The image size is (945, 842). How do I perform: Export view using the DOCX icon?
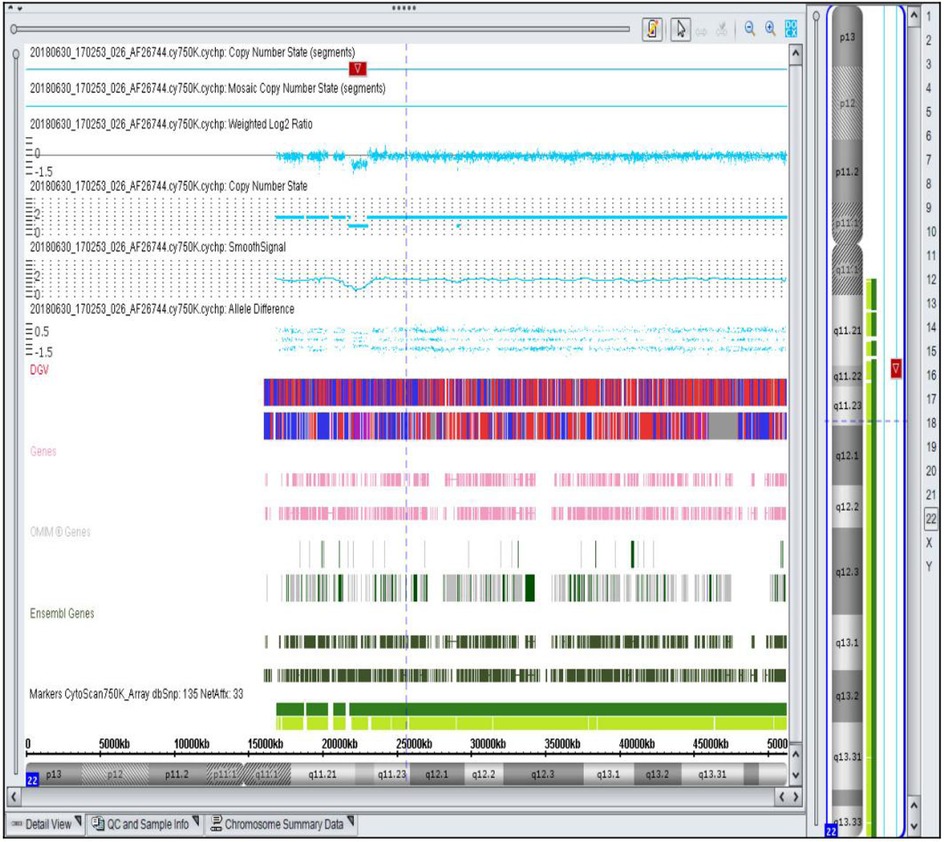pos(791,28)
